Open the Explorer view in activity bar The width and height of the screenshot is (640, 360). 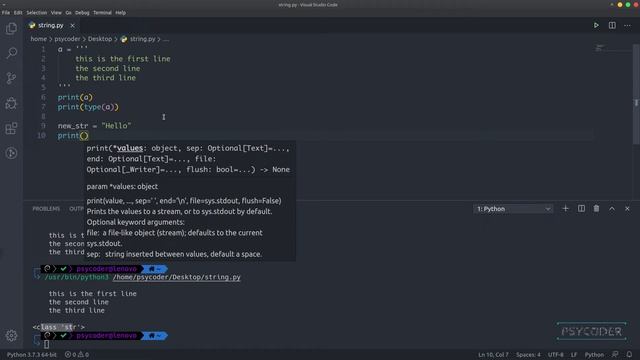click(11, 28)
